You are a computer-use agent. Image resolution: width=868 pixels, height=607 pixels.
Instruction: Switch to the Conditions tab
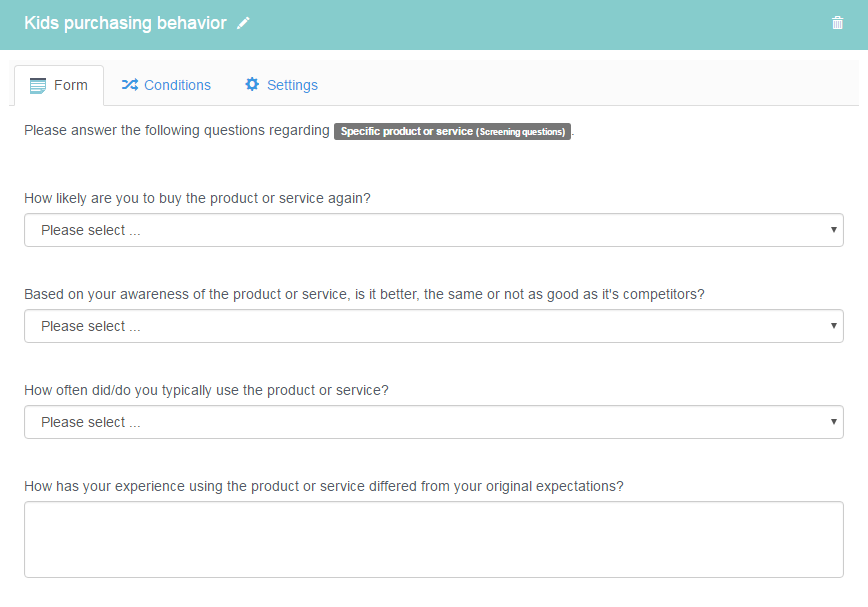point(166,85)
